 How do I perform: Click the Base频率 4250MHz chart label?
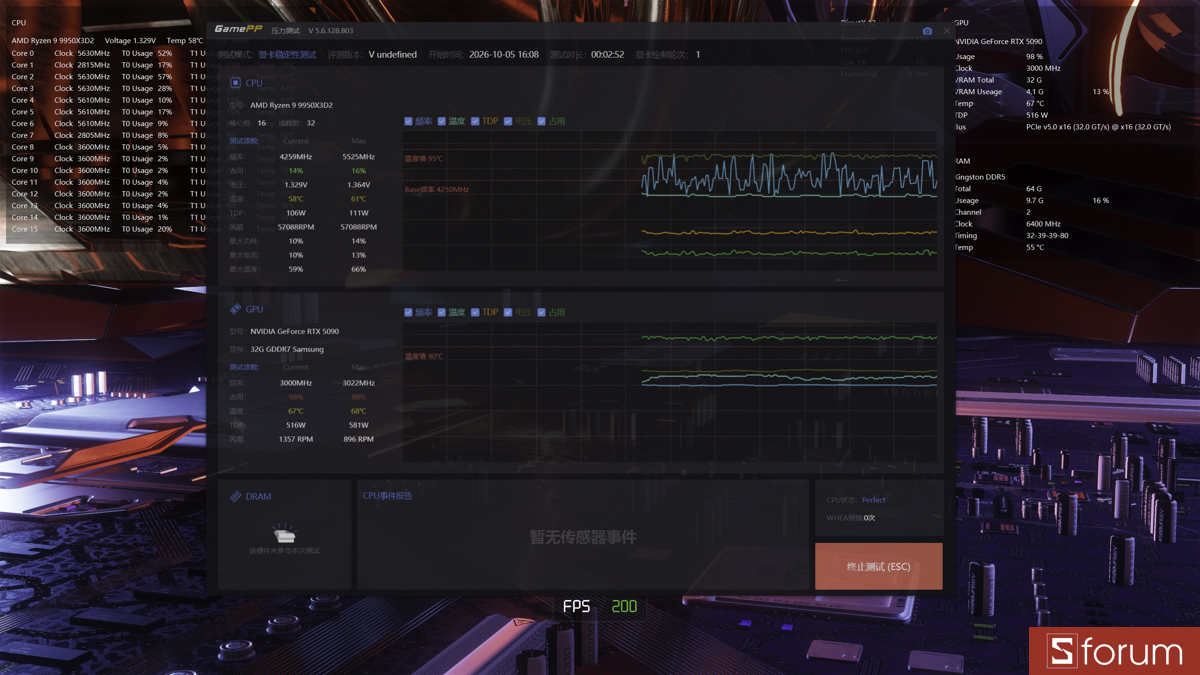(437, 189)
